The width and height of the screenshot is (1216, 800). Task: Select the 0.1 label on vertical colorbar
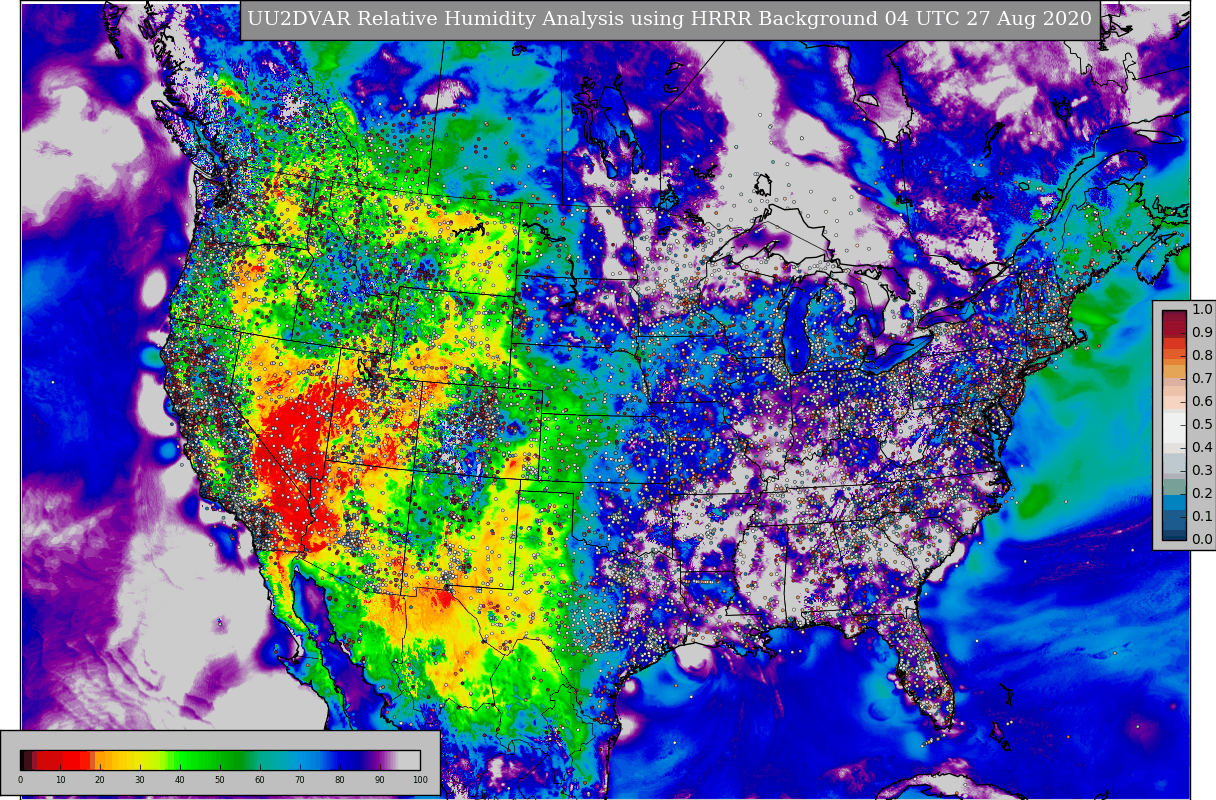(x=1202, y=517)
